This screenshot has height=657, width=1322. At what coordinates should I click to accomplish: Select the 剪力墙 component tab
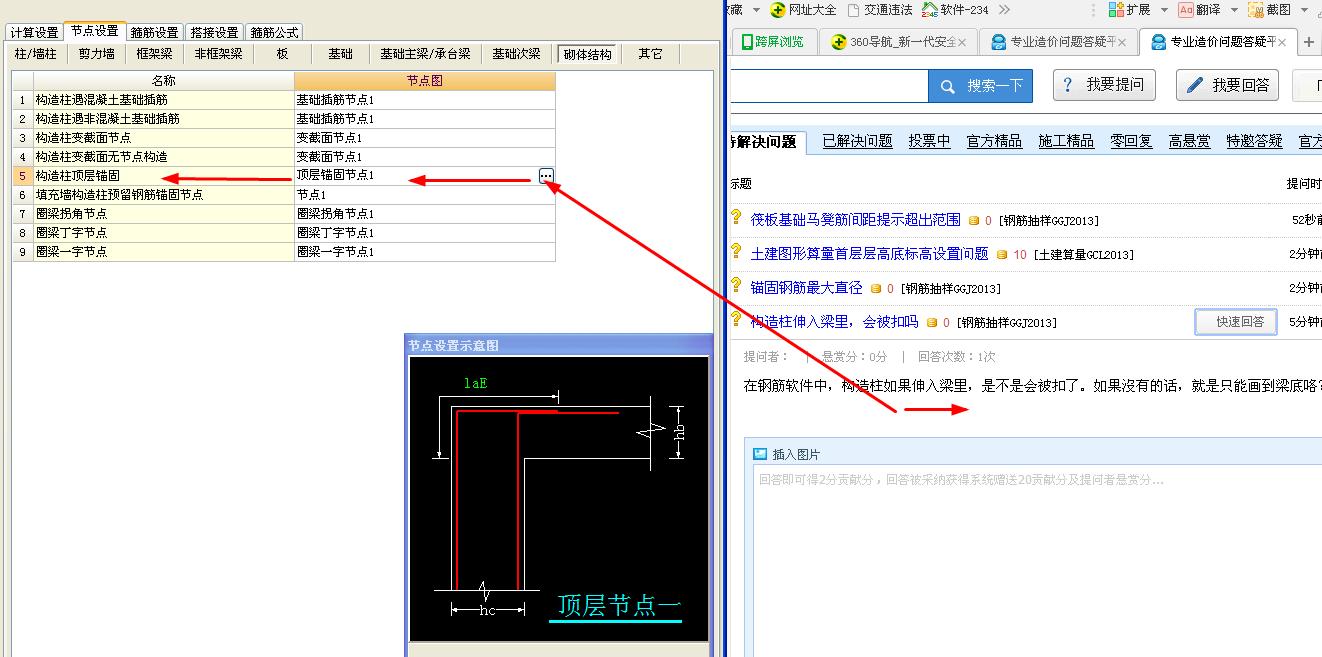97,54
